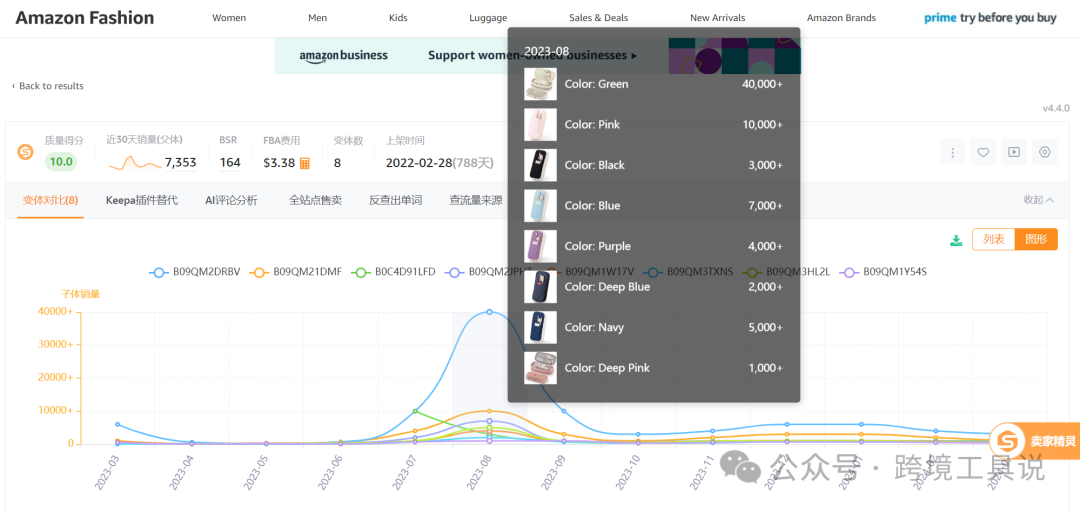Open the 反查出单词 tab

pyautogui.click(x=395, y=200)
